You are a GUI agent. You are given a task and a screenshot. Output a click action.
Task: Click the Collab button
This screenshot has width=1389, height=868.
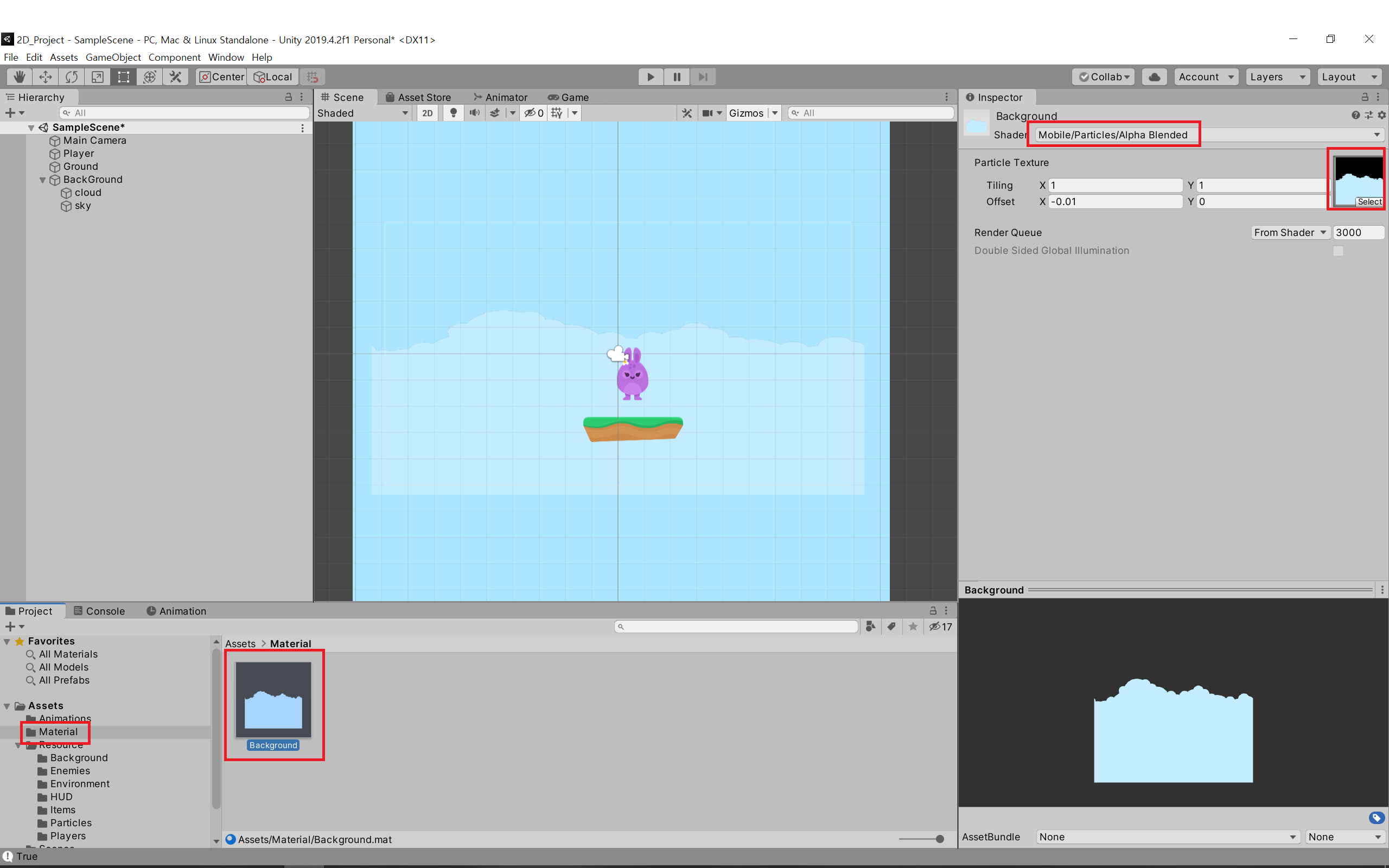tap(1103, 77)
